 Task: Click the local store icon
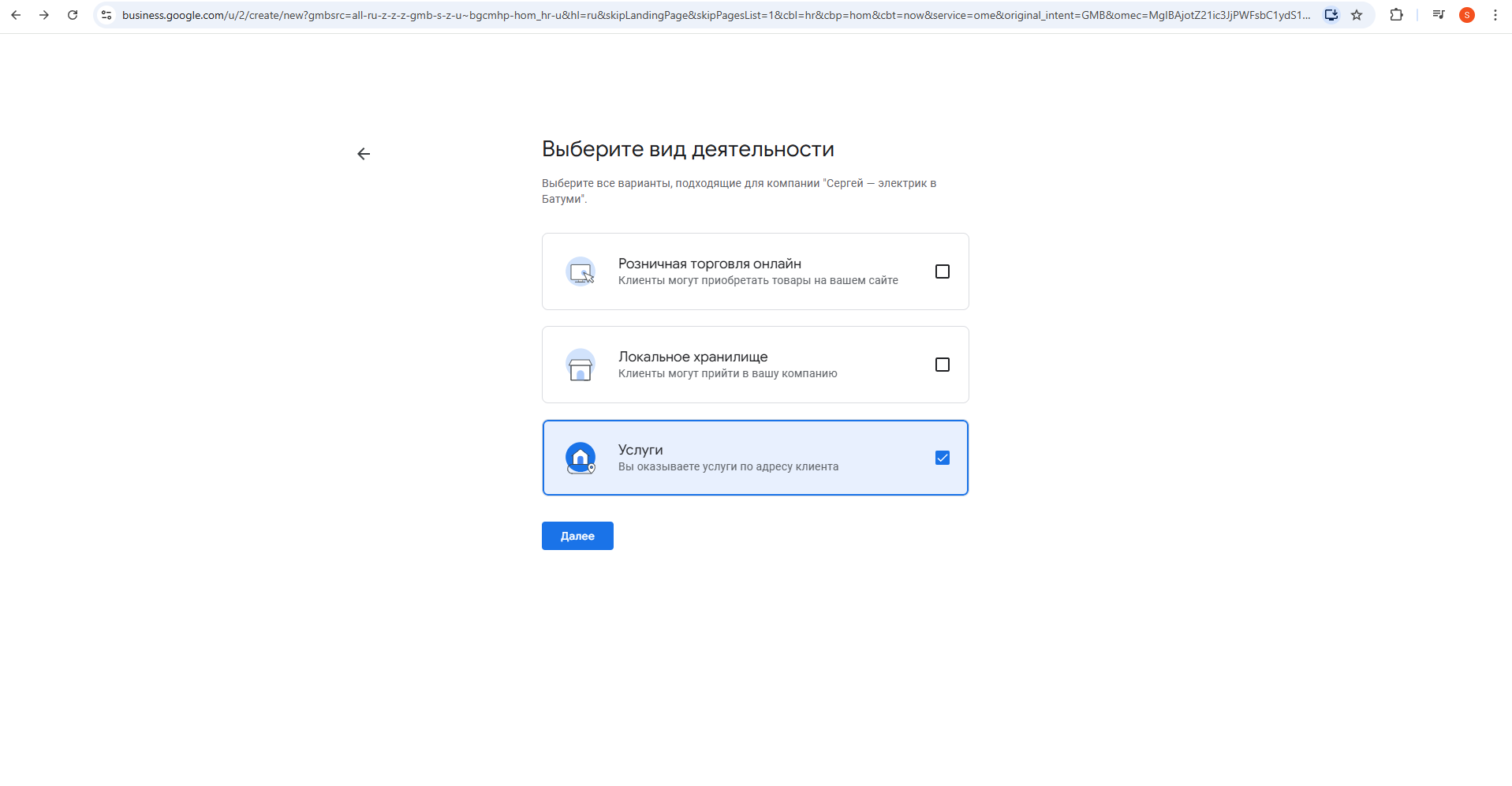[x=581, y=364]
